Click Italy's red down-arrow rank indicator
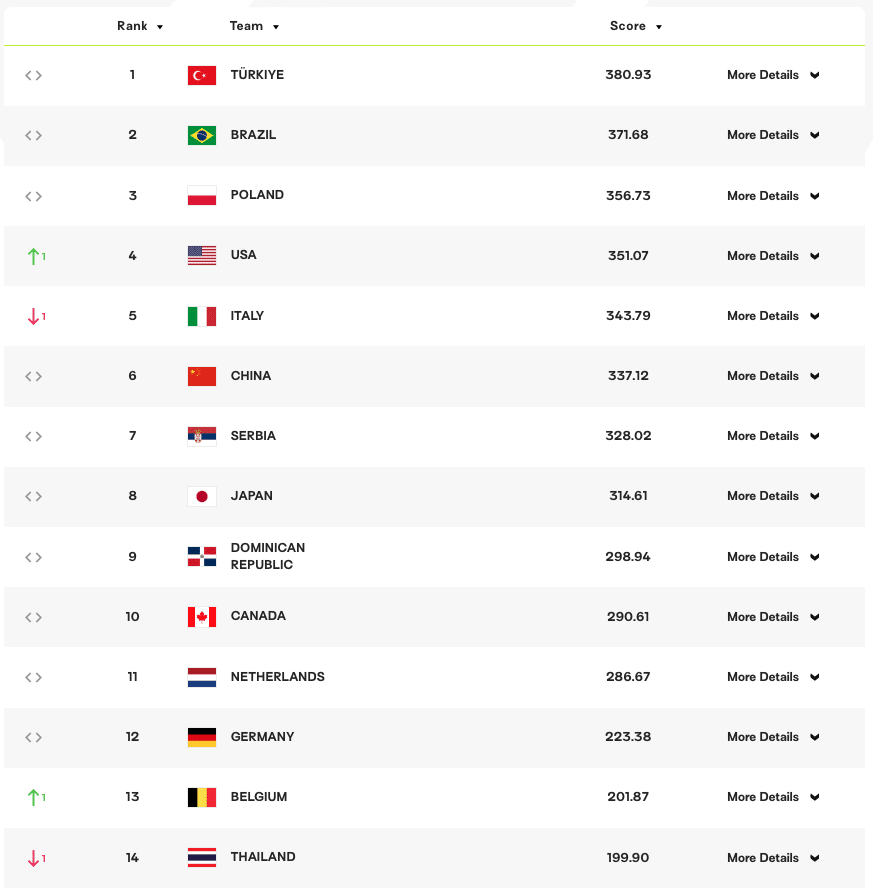The width and height of the screenshot is (873, 890). click(35, 316)
